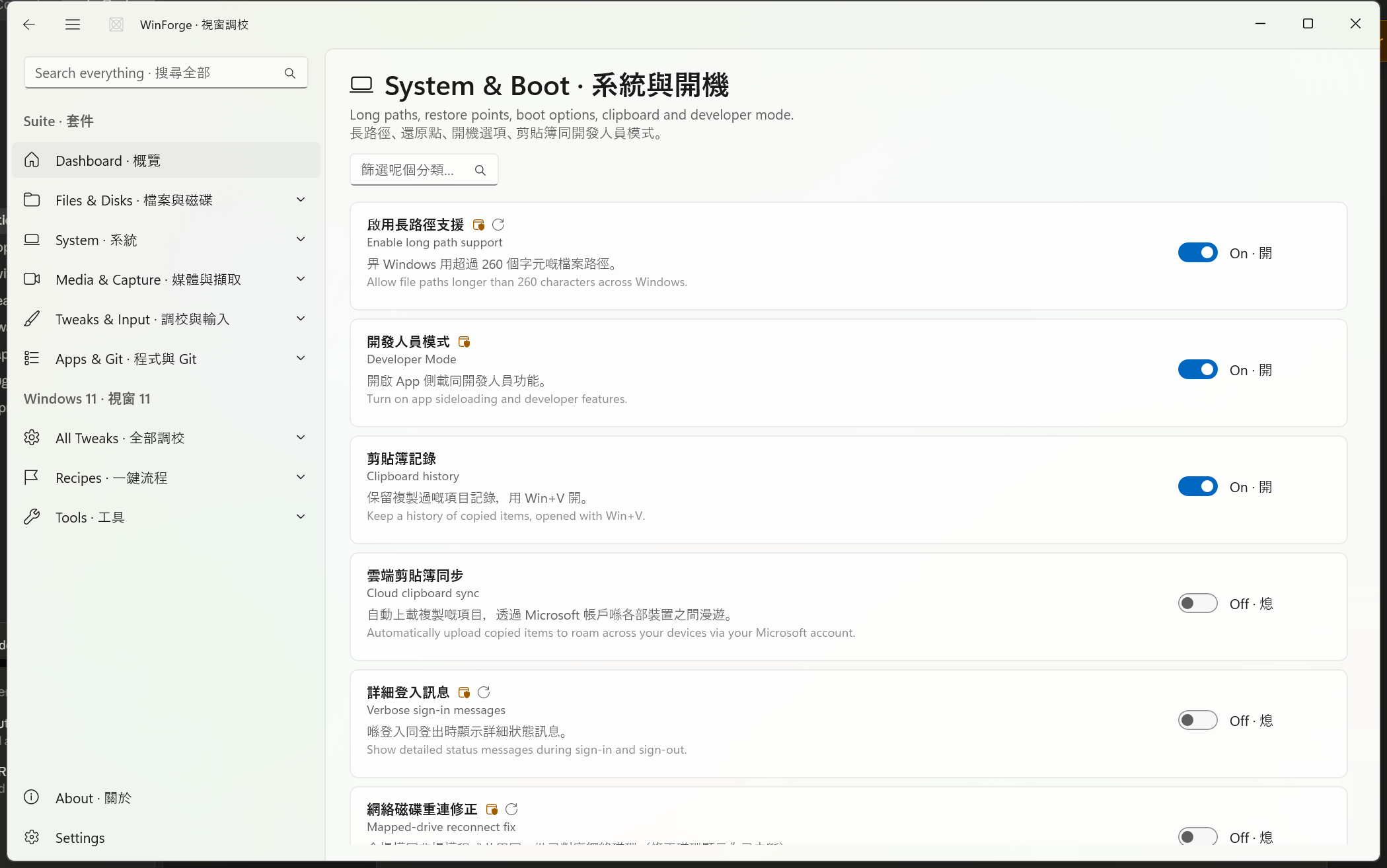Click admin shield icon beside 啟用長路徑支援
Image resolution: width=1387 pixels, height=868 pixels.
(478, 225)
